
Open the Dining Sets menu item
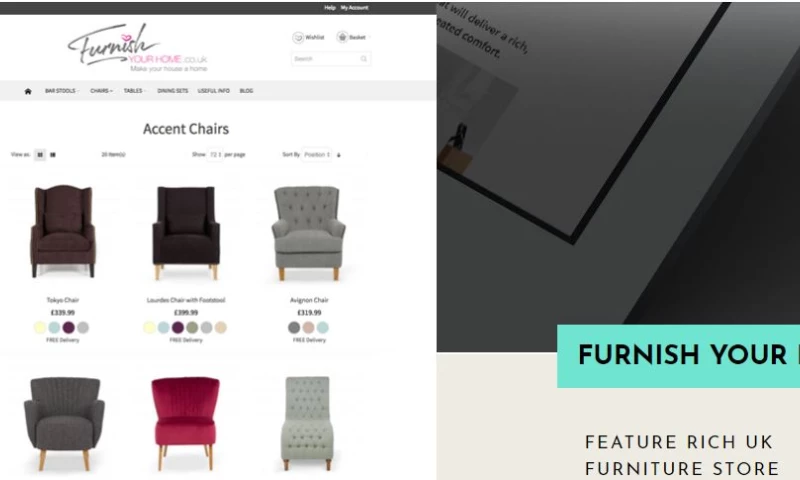point(172,91)
